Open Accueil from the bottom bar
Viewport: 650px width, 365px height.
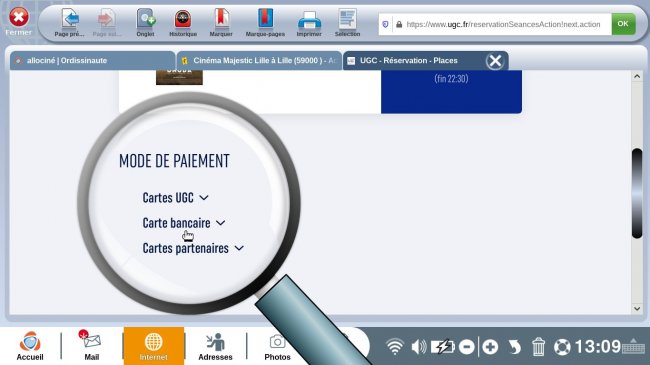[x=30, y=346]
